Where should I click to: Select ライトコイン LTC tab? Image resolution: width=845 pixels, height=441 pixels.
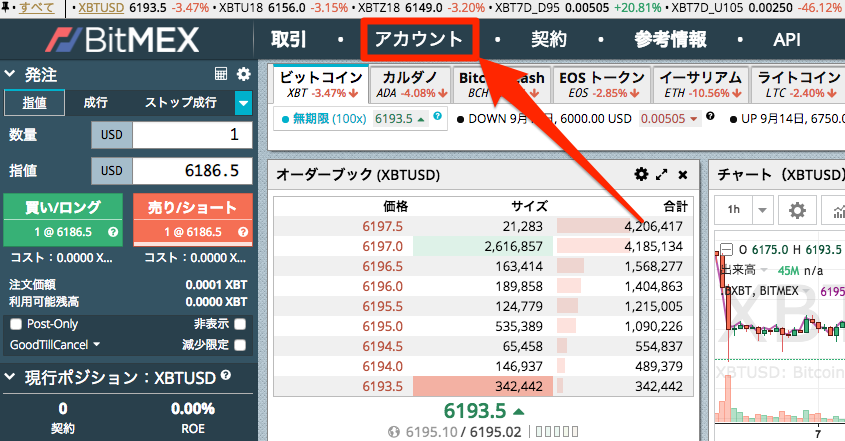click(x=798, y=85)
